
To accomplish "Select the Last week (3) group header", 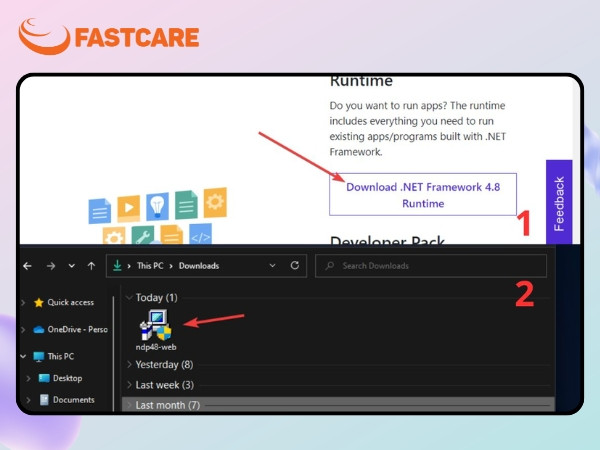I will (x=165, y=385).
